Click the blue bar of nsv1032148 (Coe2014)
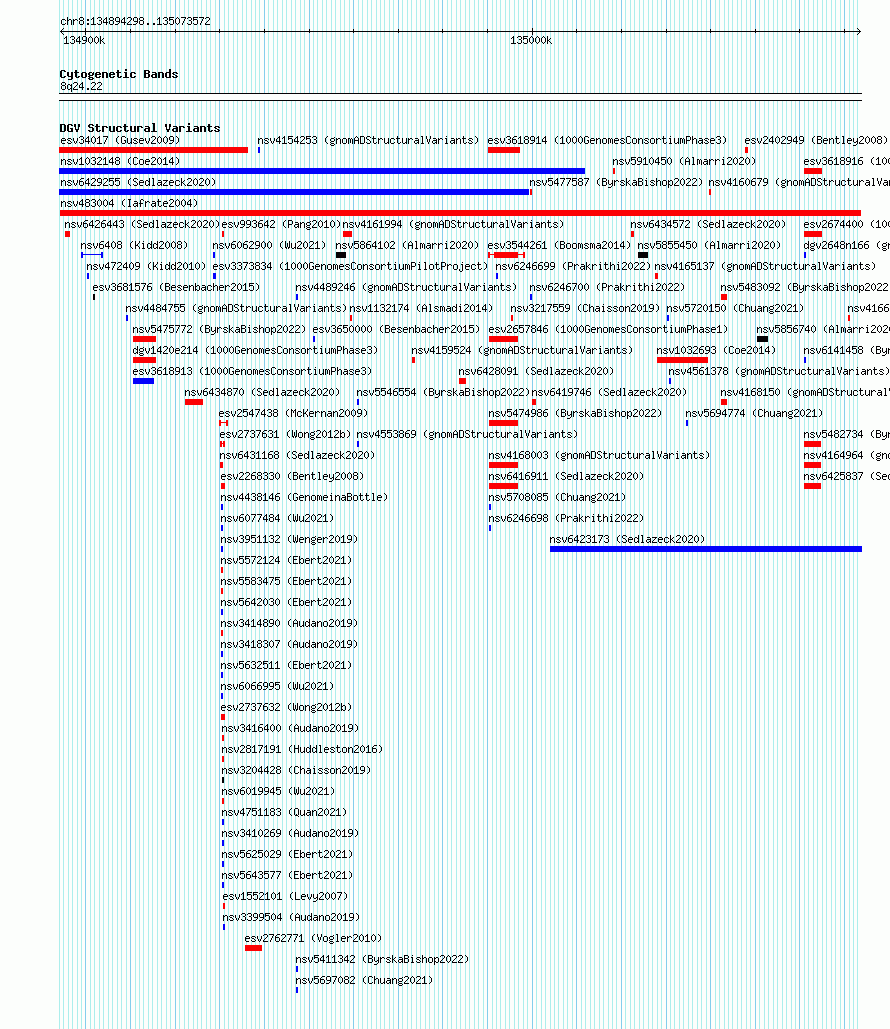The image size is (890, 1029). pos(322,171)
